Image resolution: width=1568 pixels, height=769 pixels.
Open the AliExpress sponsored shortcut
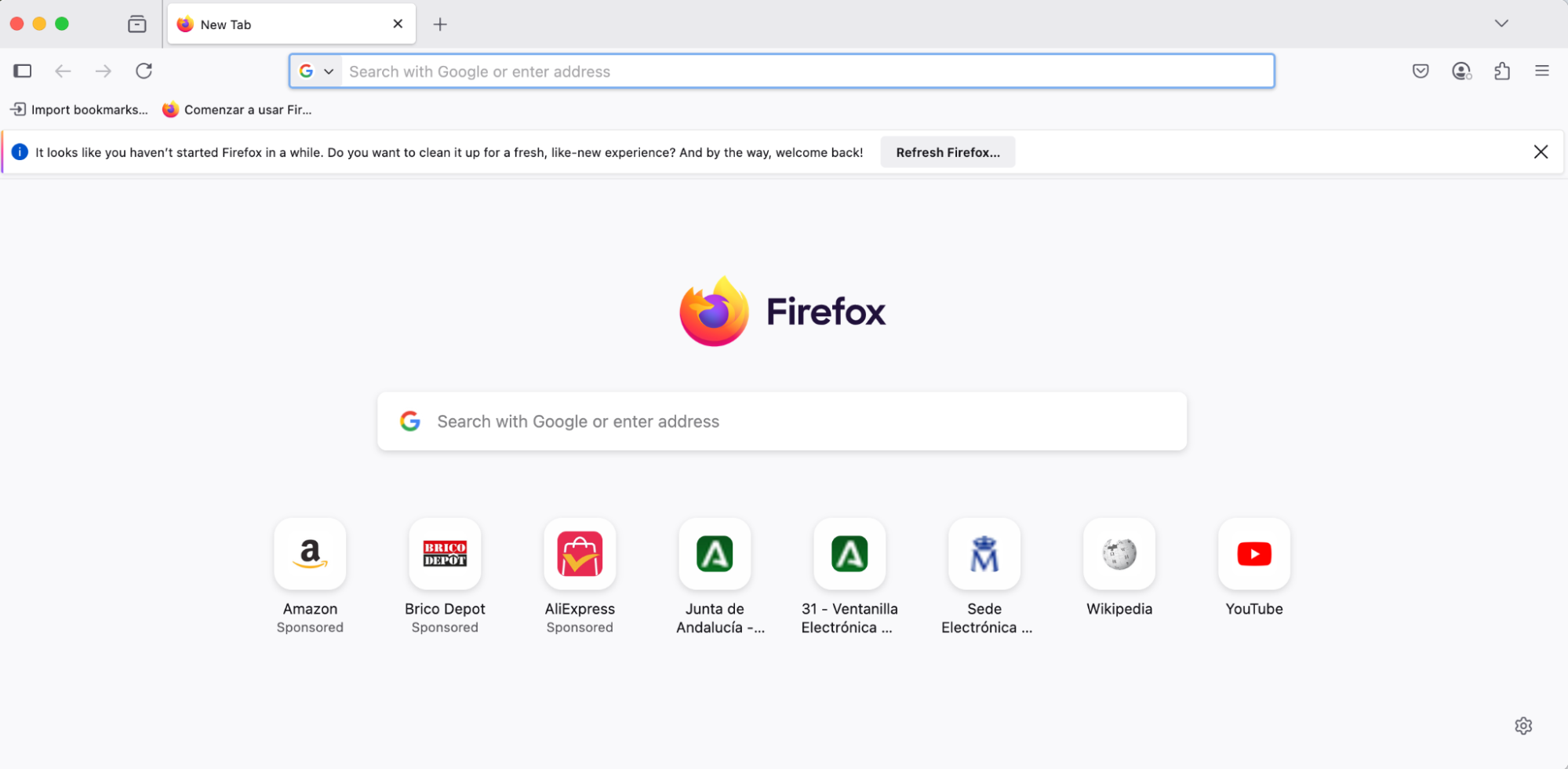pos(580,554)
